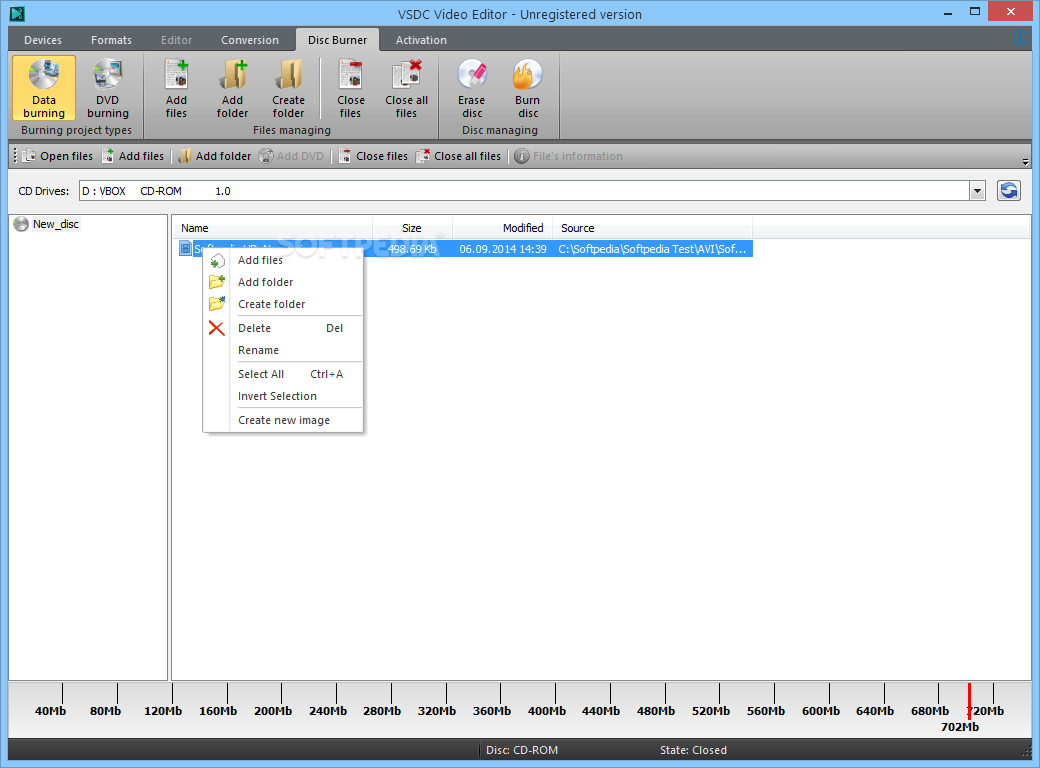The width and height of the screenshot is (1040, 768).
Task: Select the New_disc tree item
Action: click(x=56, y=224)
